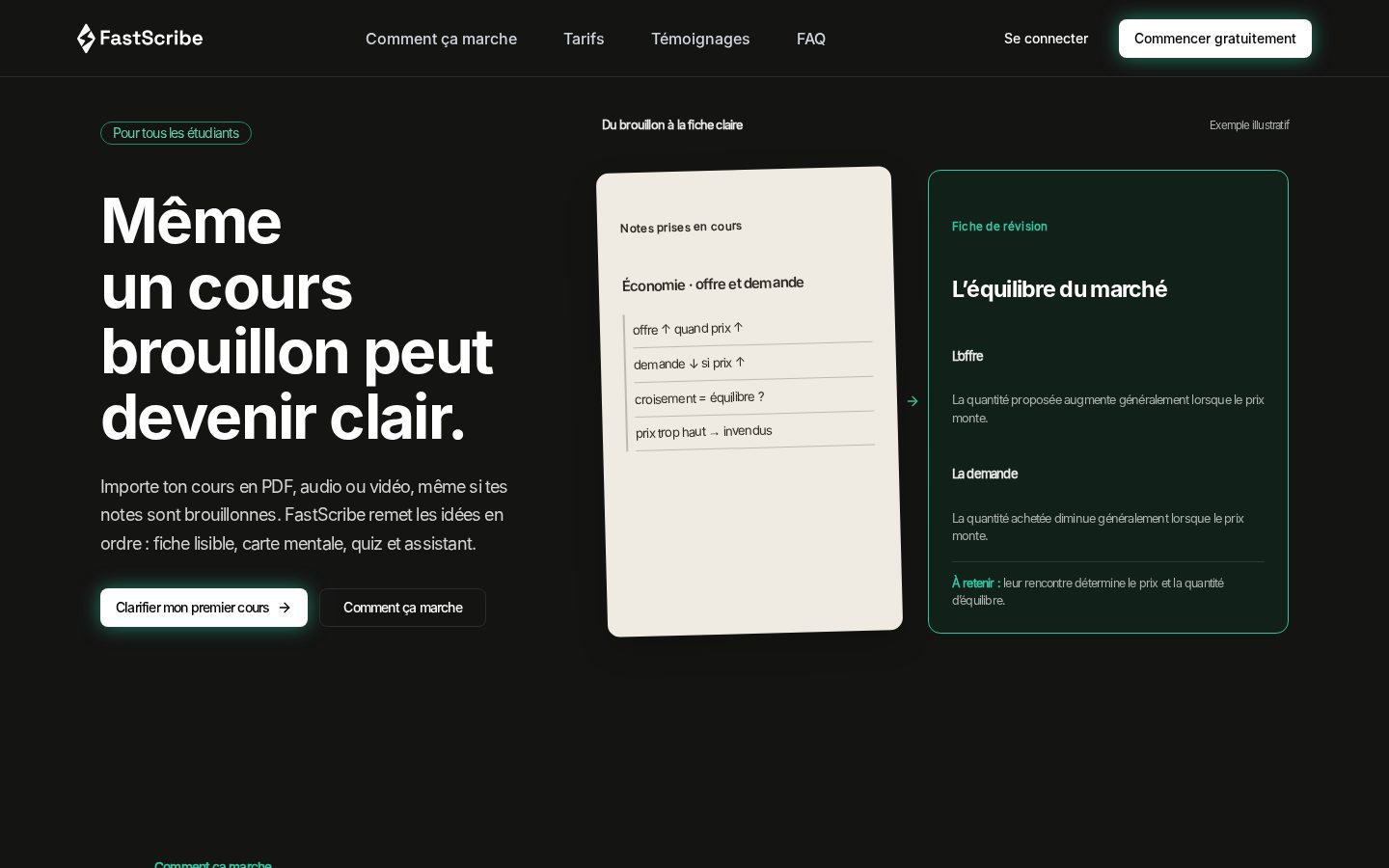Click the FastScribe lightning logo icon

[86, 39]
